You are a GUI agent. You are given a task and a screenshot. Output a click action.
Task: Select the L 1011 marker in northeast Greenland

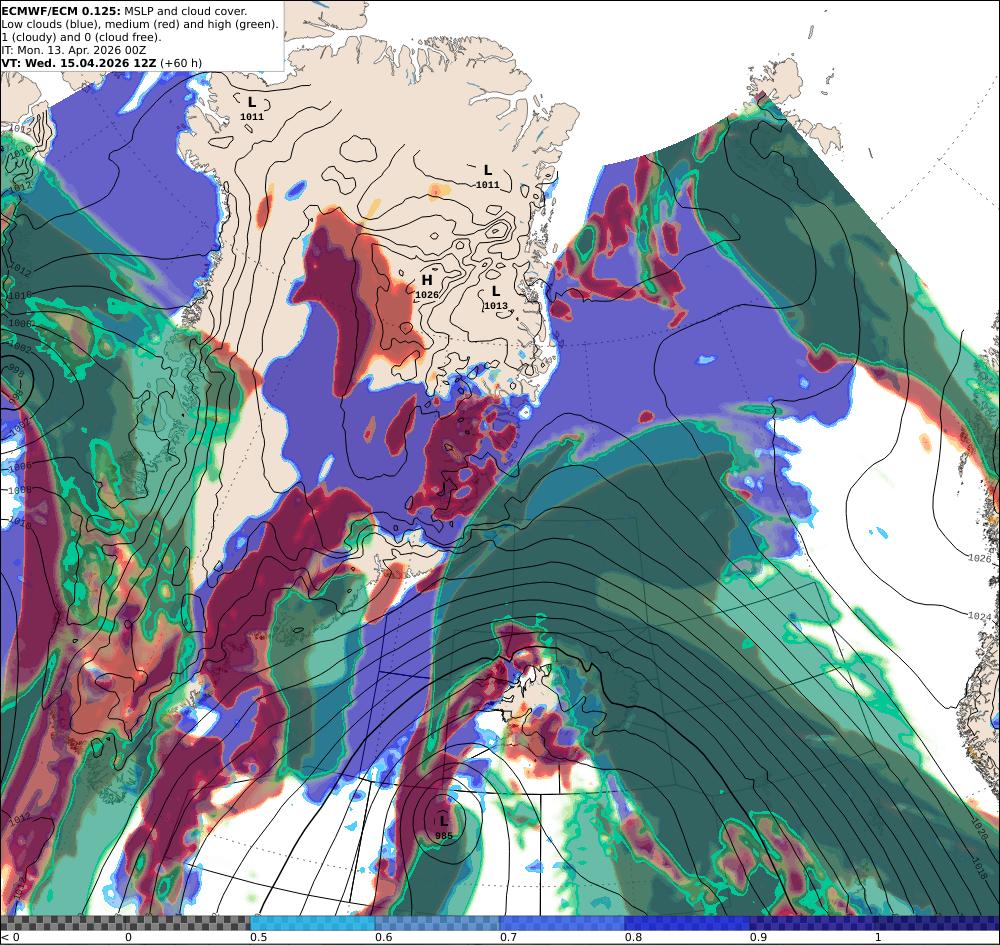pyautogui.click(x=488, y=177)
